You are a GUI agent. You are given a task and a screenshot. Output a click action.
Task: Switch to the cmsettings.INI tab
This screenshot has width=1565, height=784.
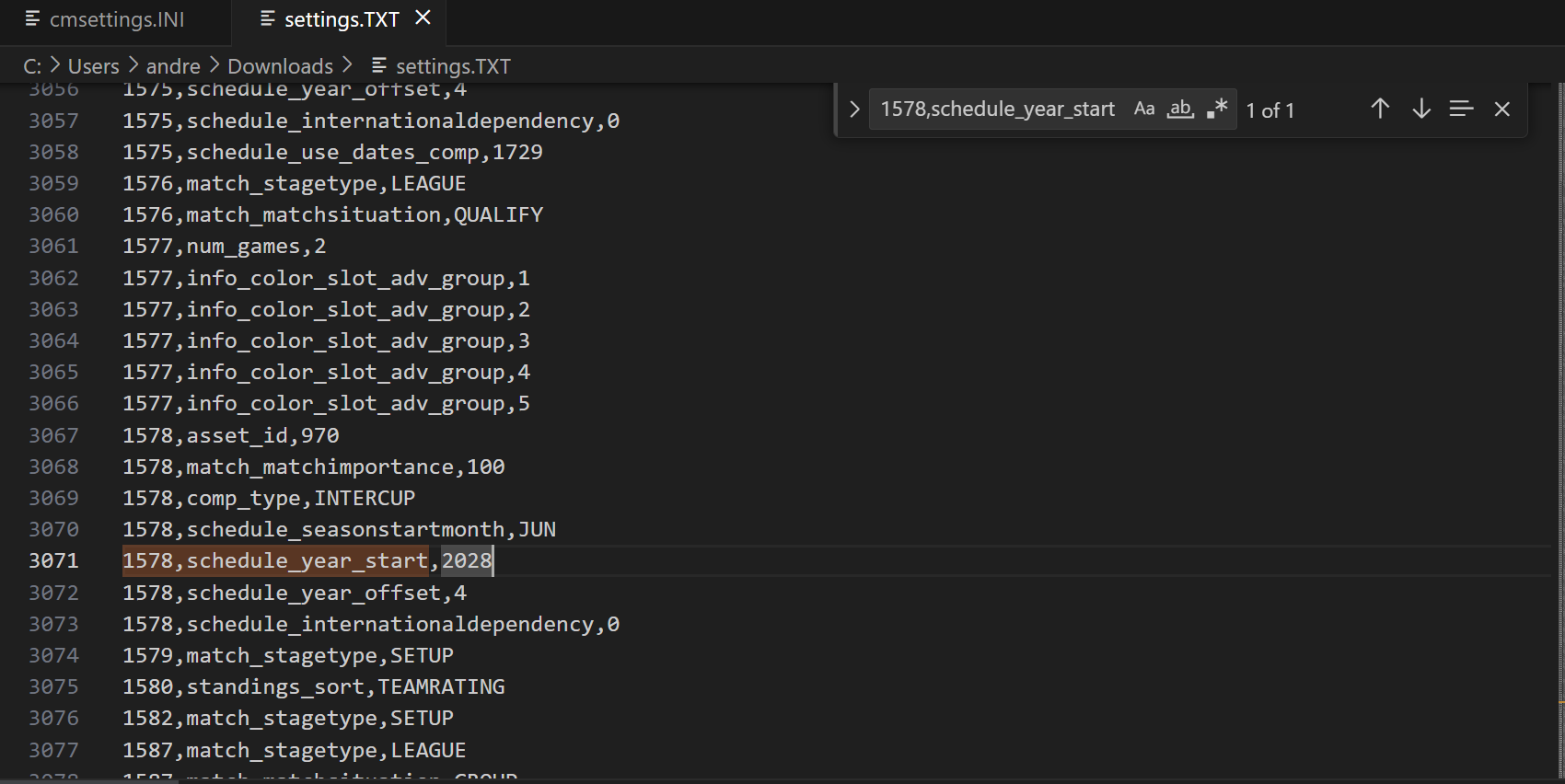click(116, 19)
